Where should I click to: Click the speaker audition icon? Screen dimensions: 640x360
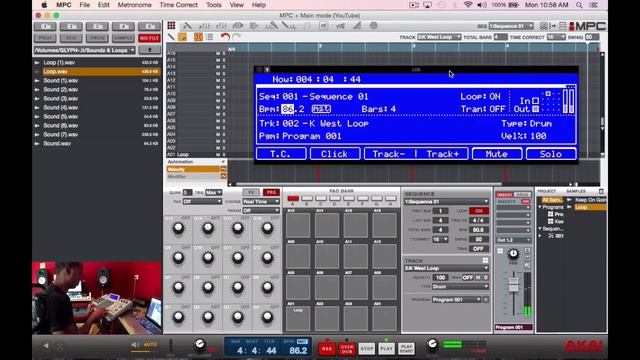tap(135, 345)
